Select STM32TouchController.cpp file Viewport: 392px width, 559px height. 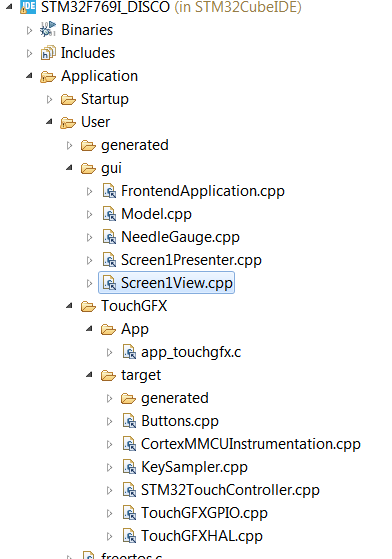230,490
